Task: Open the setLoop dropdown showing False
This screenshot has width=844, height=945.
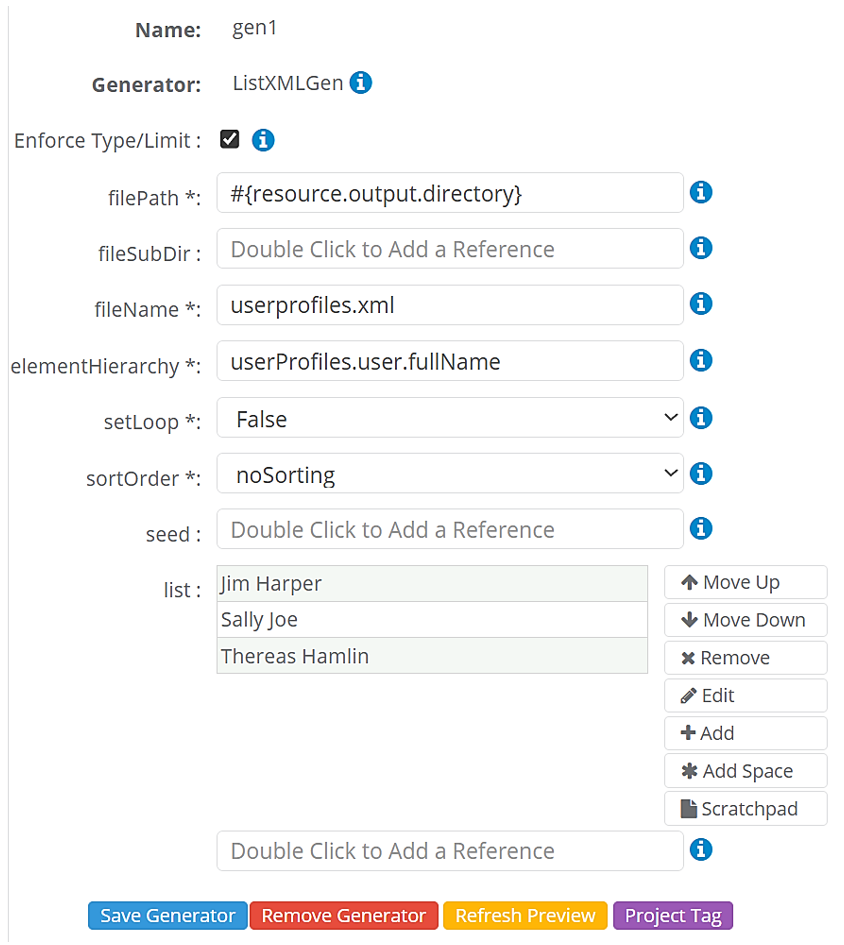Action: click(x=450, y=417)
